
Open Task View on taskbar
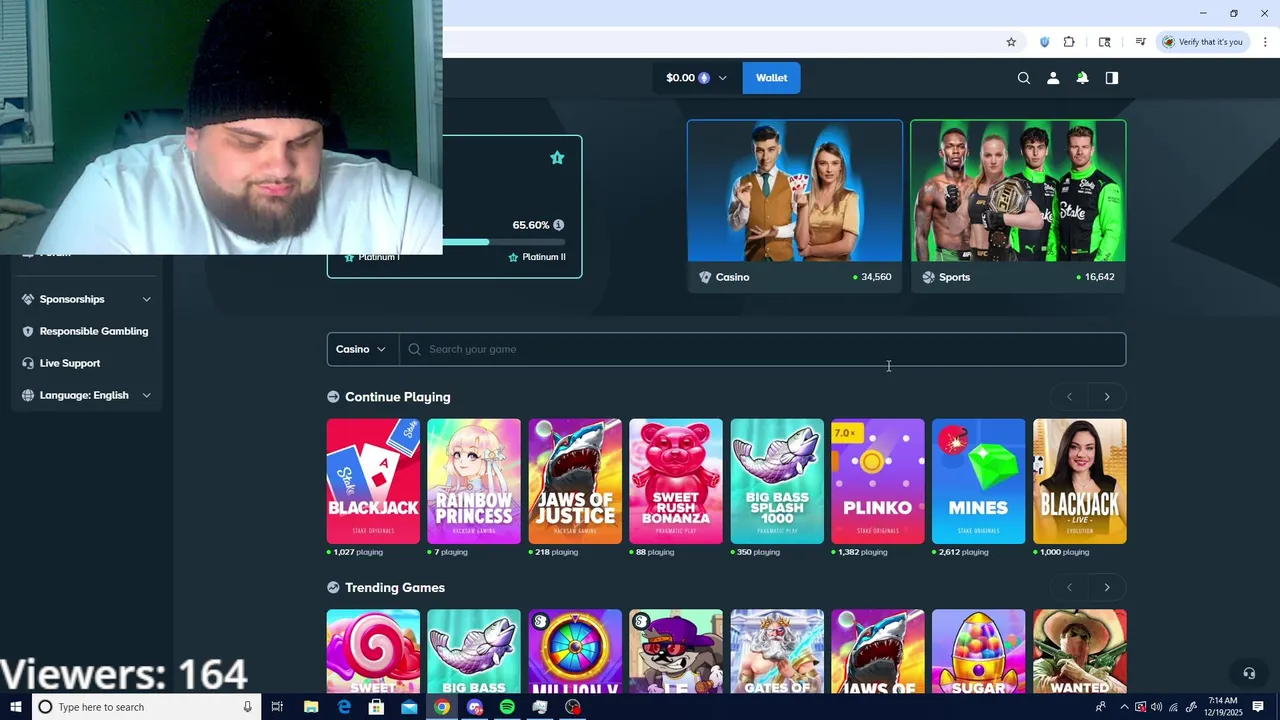pyautogui.click(x=277, y=707)
